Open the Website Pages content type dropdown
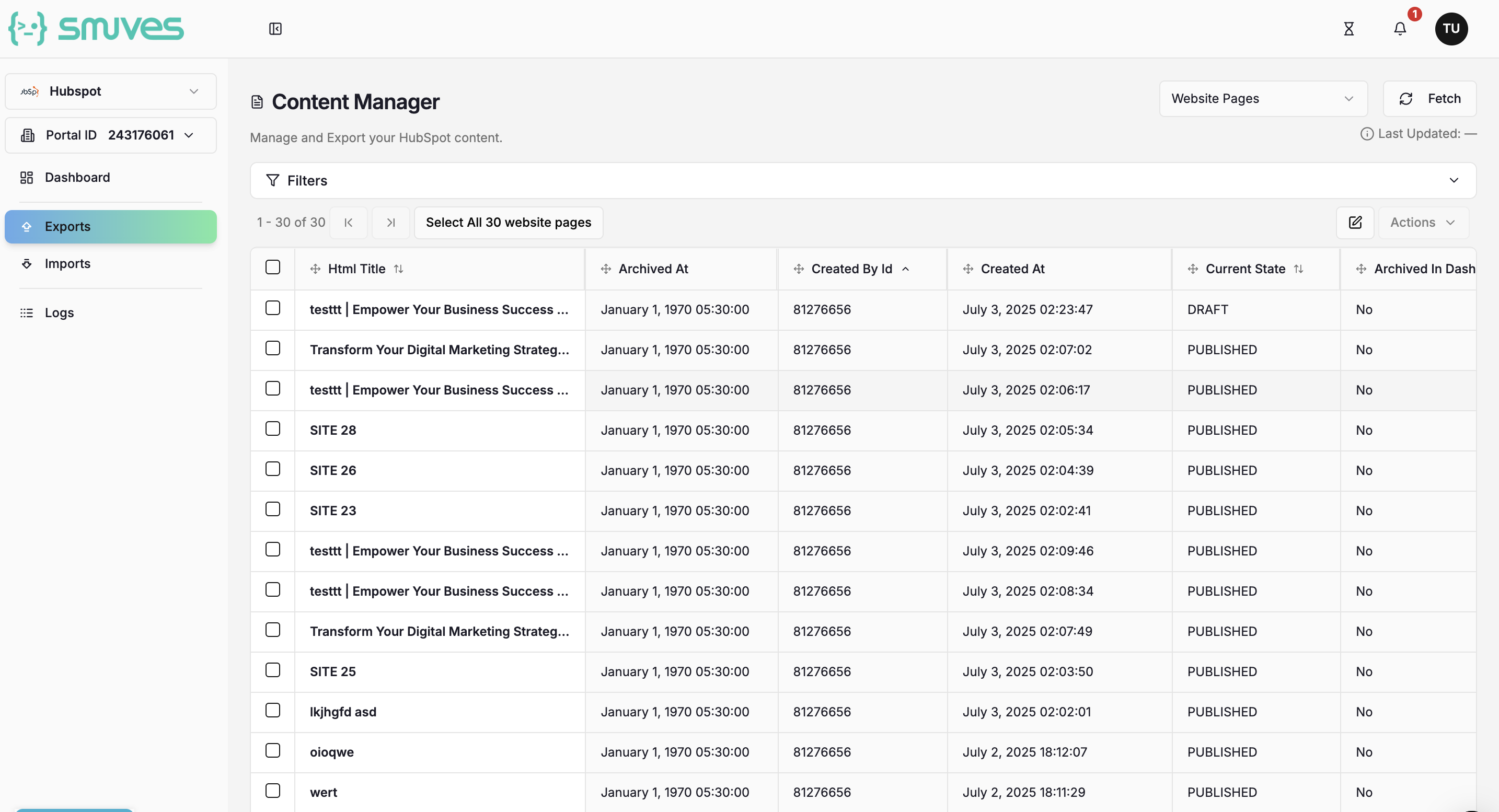The image size is (1499, 812). tap(1263, 99)
